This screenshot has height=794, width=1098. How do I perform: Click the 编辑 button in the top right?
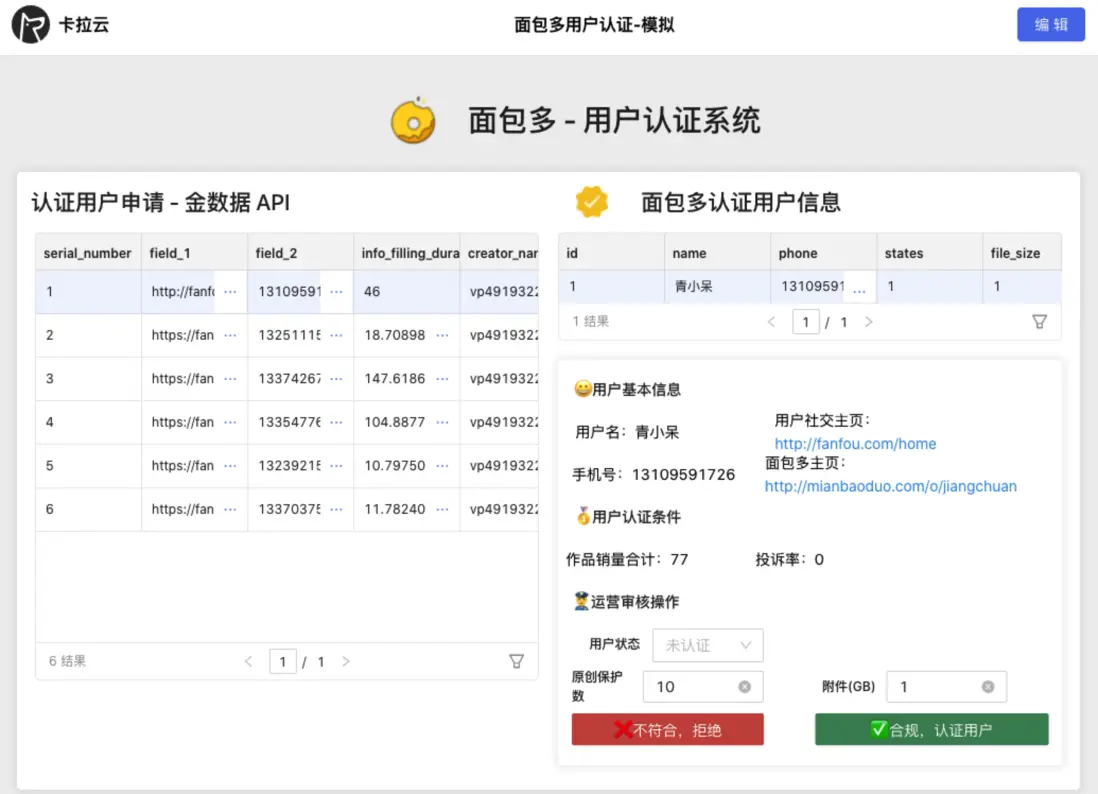(x=1050, y=24)
